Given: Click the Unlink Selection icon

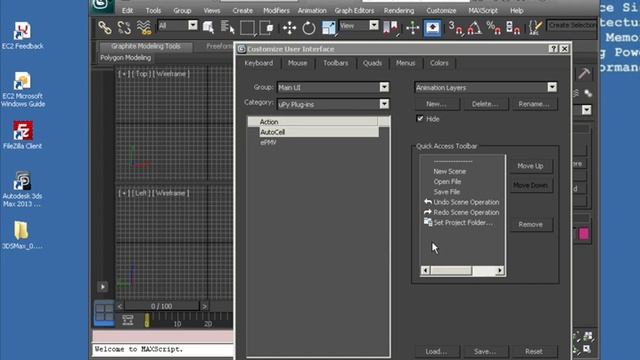Looking at the screenshot, I should (x=124, y=28).
